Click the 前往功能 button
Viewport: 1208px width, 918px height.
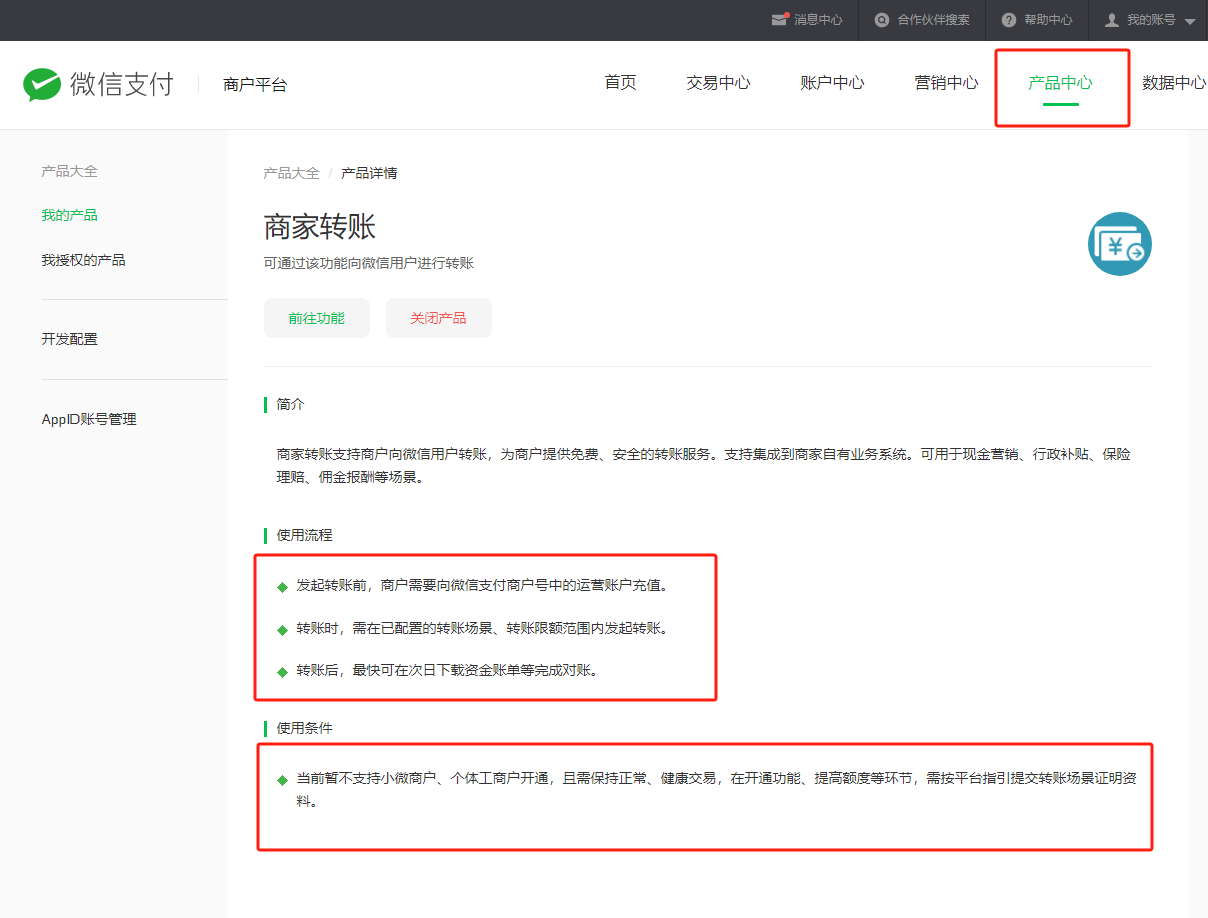[316, 318]
